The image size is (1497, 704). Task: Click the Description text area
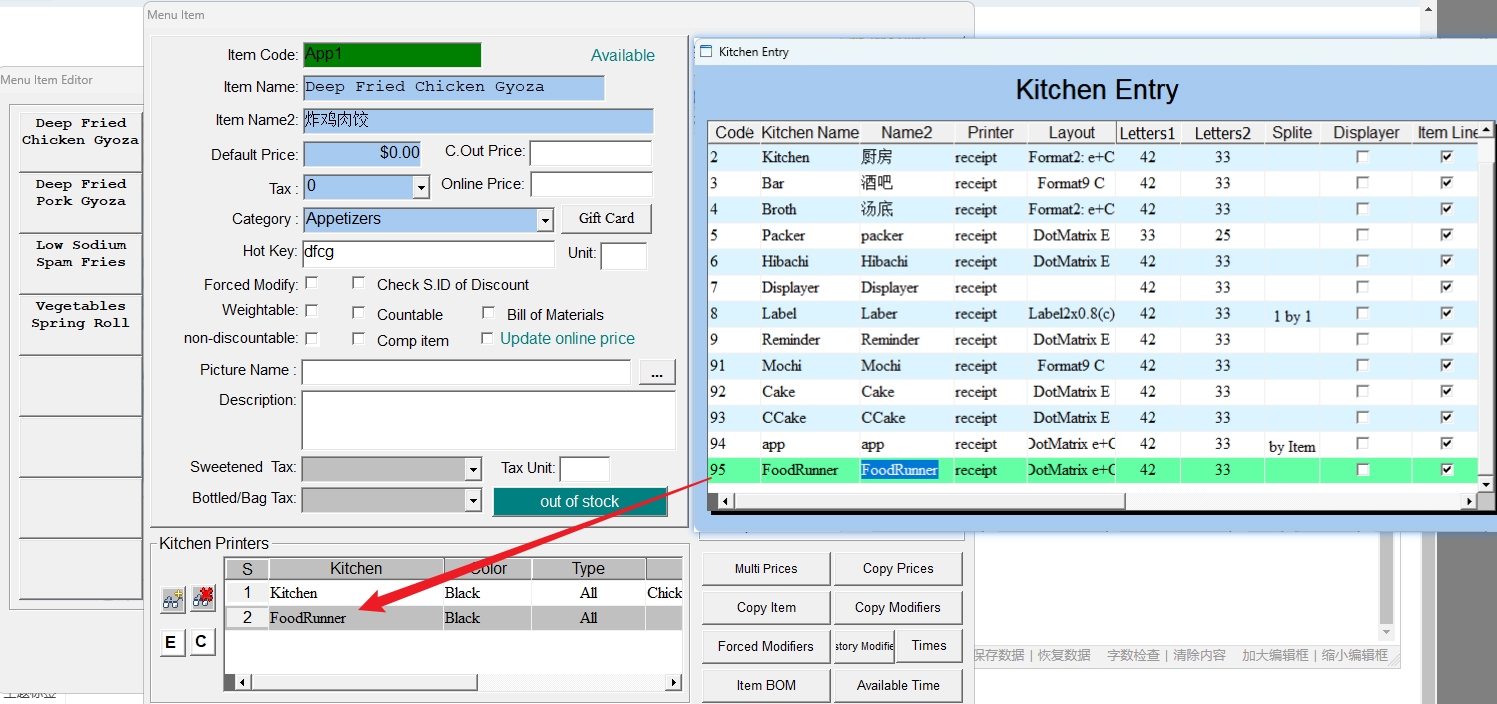(489, 420)
